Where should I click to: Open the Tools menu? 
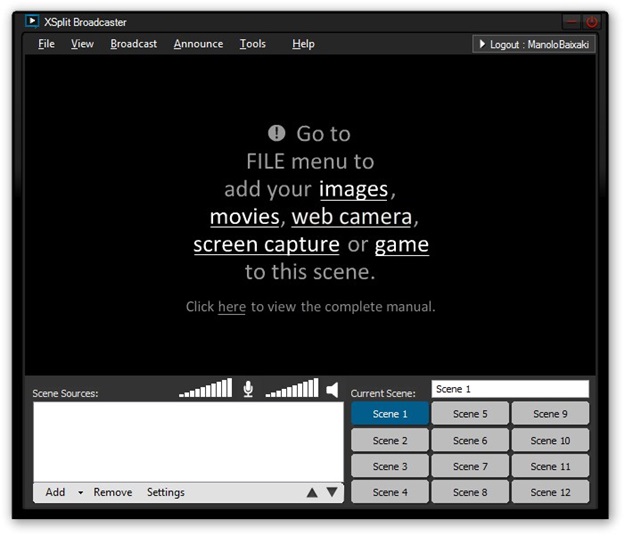coord(253,44)
